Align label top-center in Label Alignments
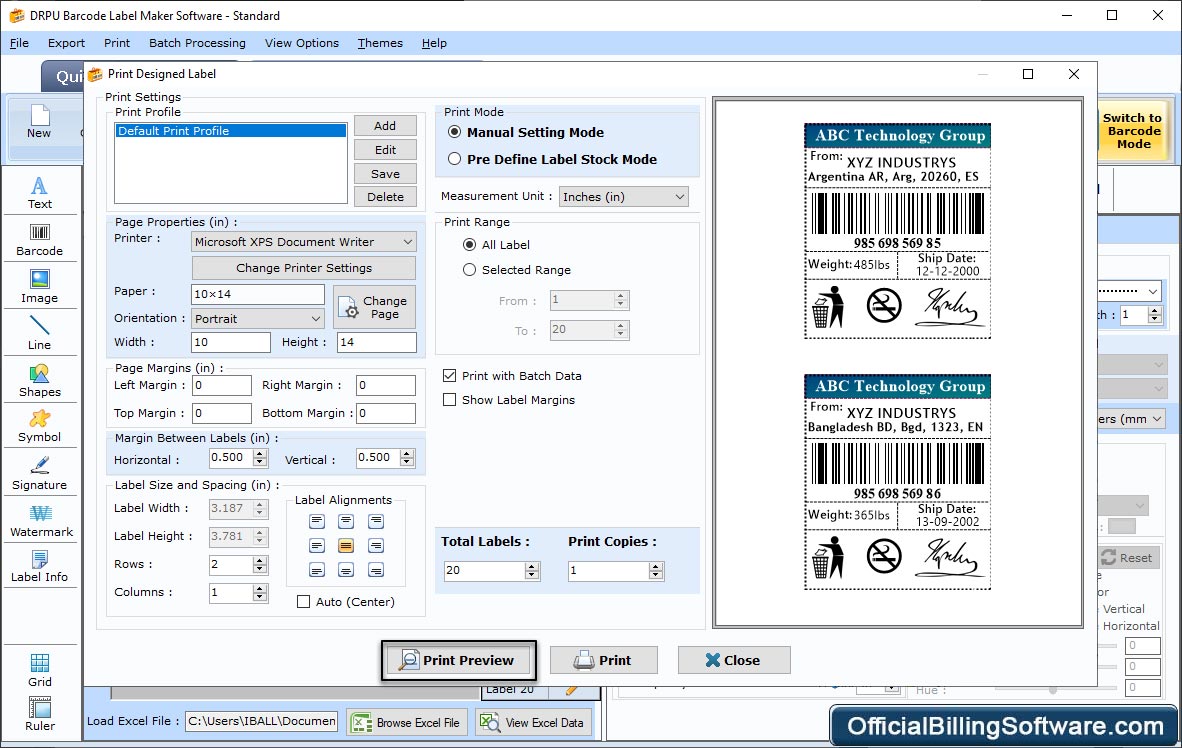The image size is (1182, 748). coord(346,521)
